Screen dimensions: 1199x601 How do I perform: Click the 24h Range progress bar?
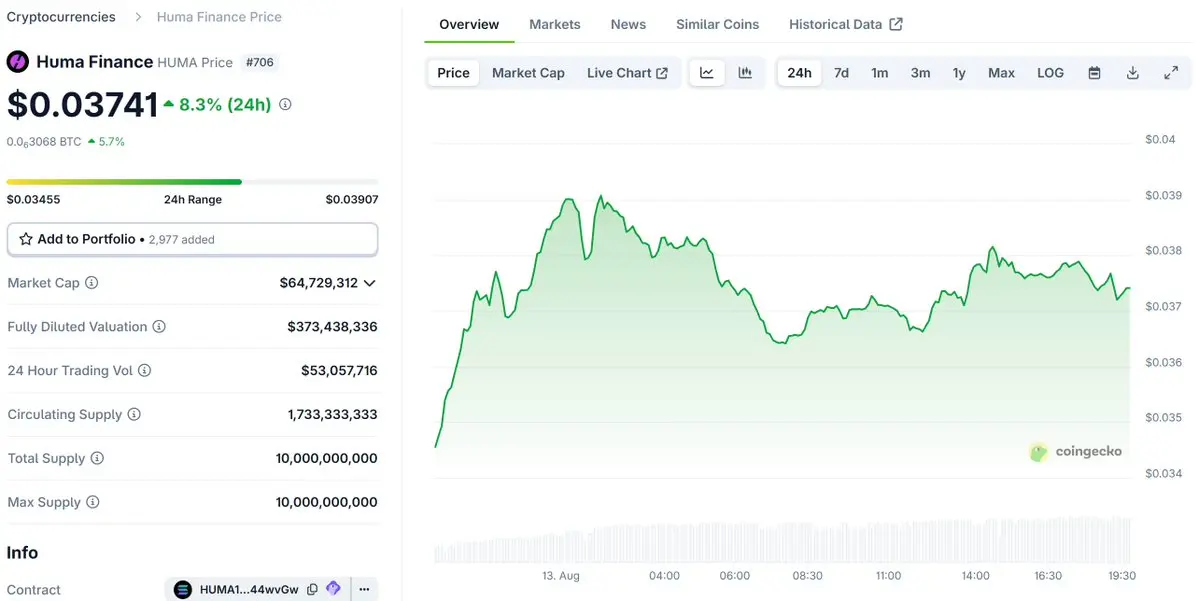(193, 182)
